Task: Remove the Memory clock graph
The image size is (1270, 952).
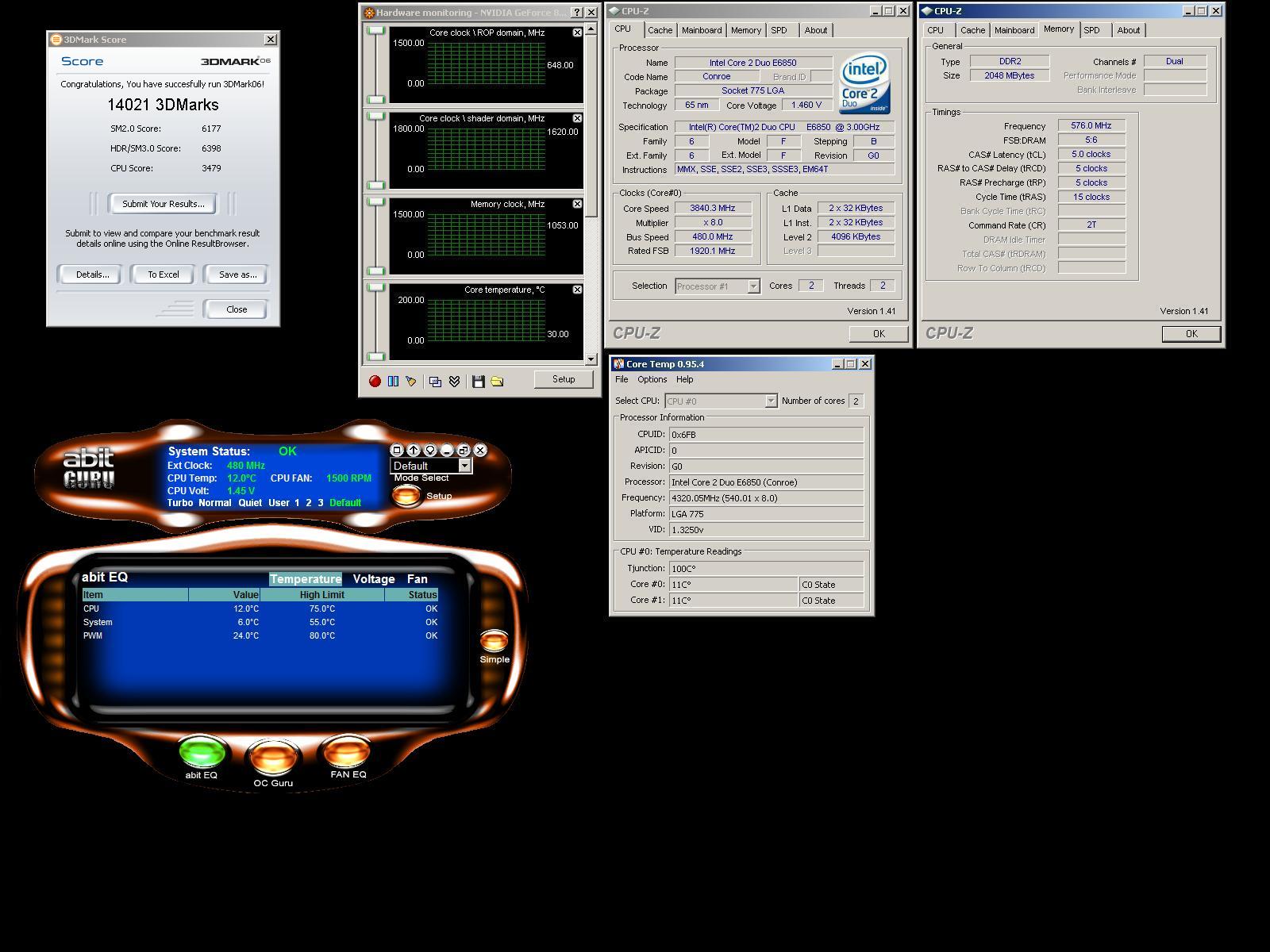Action: pyautogui.click(x=577, y=204)
